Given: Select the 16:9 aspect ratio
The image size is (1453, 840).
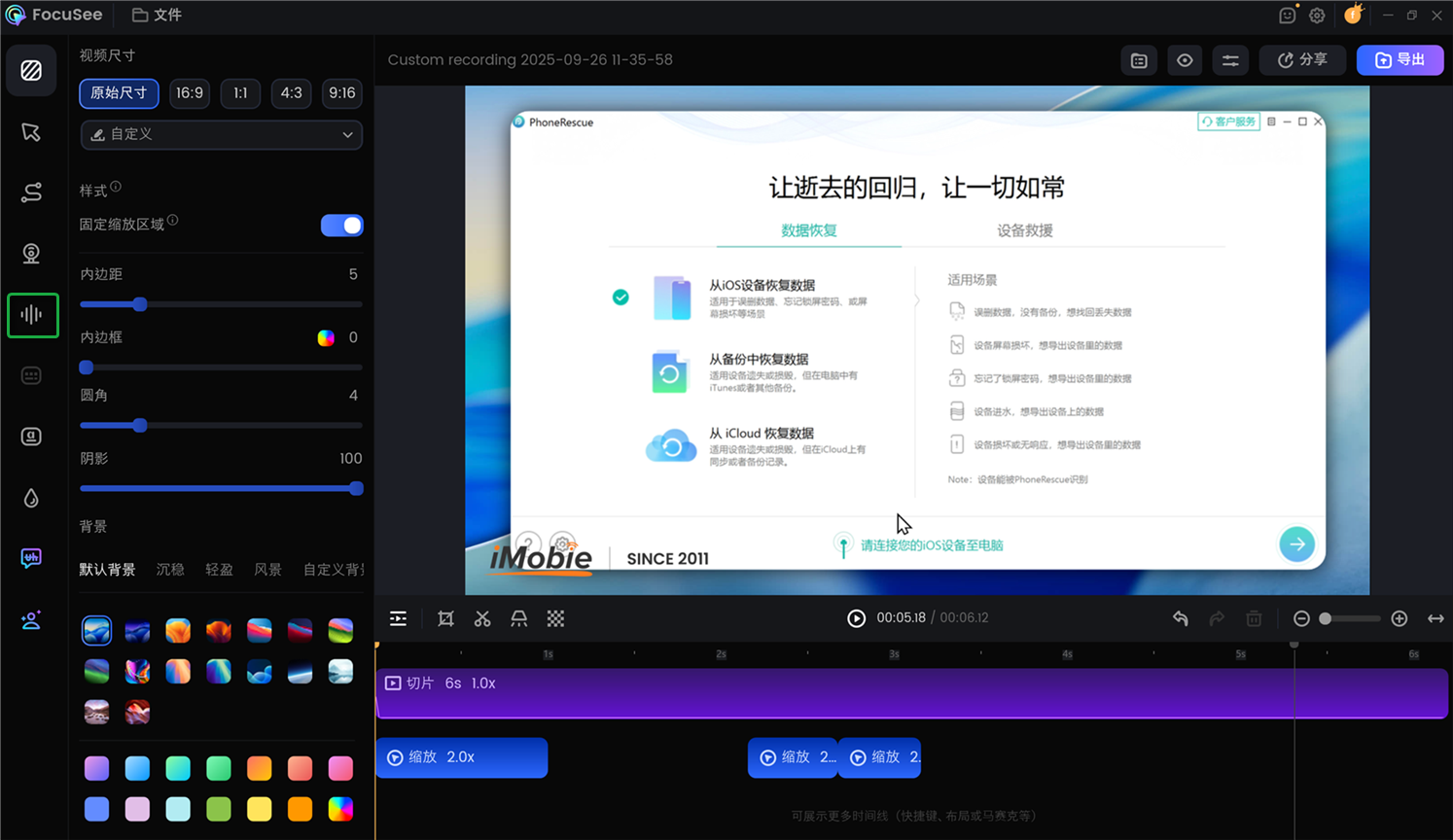Looking at the screenshot, I should click(x=190, y=93).
